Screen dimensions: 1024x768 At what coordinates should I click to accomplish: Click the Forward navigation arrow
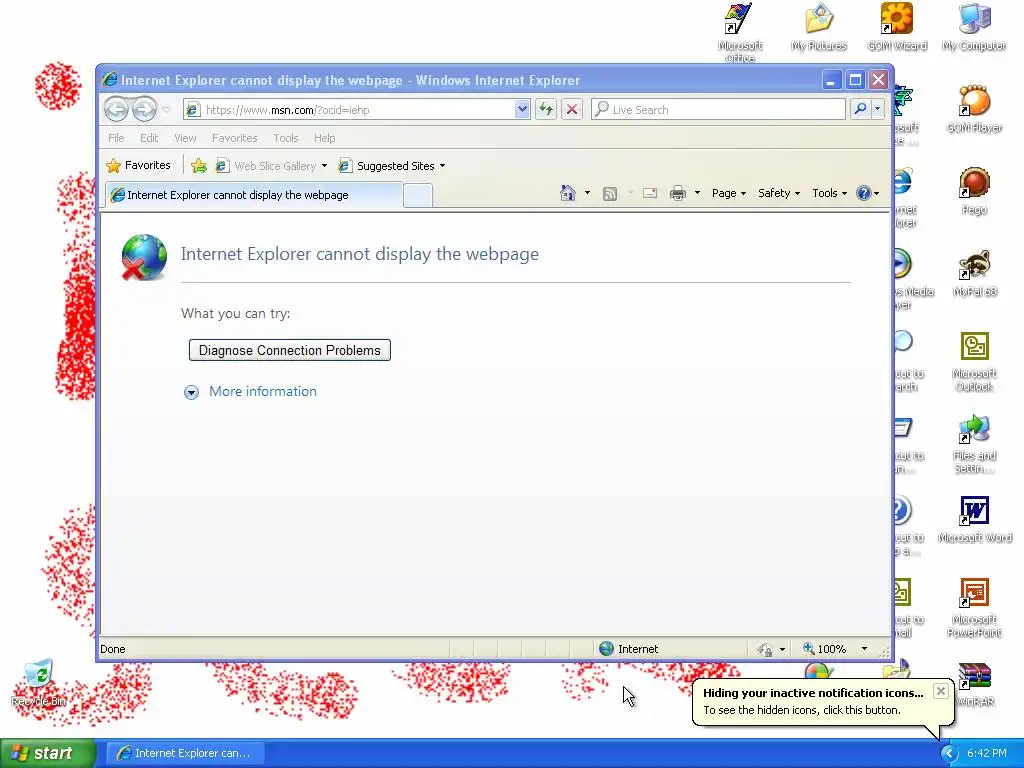click(x=144, y=109)
